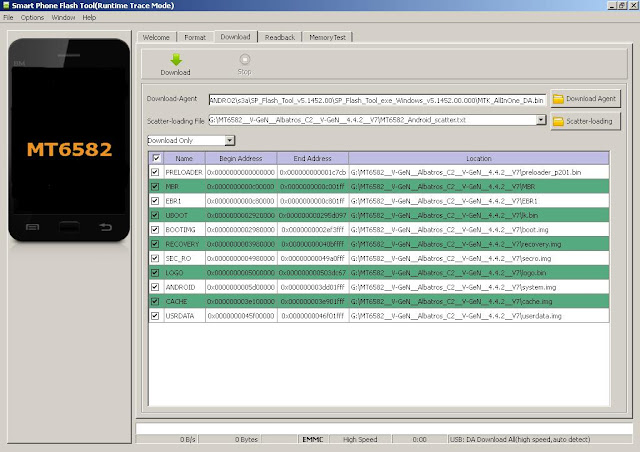Click the Download Agent browse button
This screenshot has height=452, width=640.
pos(585,99)
